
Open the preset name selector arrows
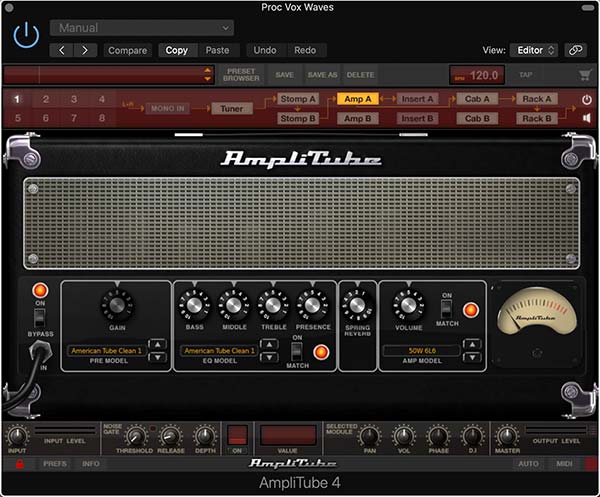click(x=207, y=75)
